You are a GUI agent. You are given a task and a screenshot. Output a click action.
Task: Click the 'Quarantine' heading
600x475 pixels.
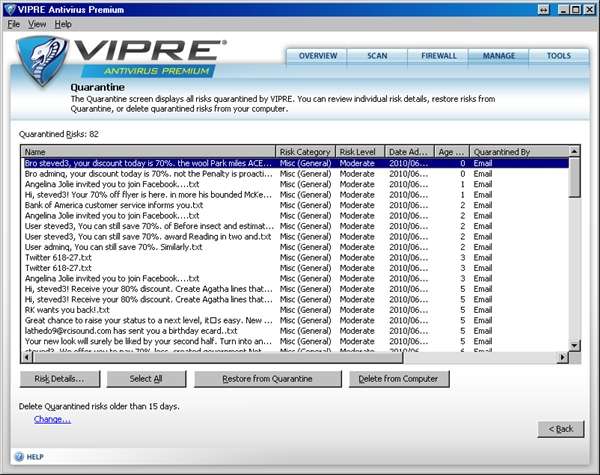pos(98,87)
